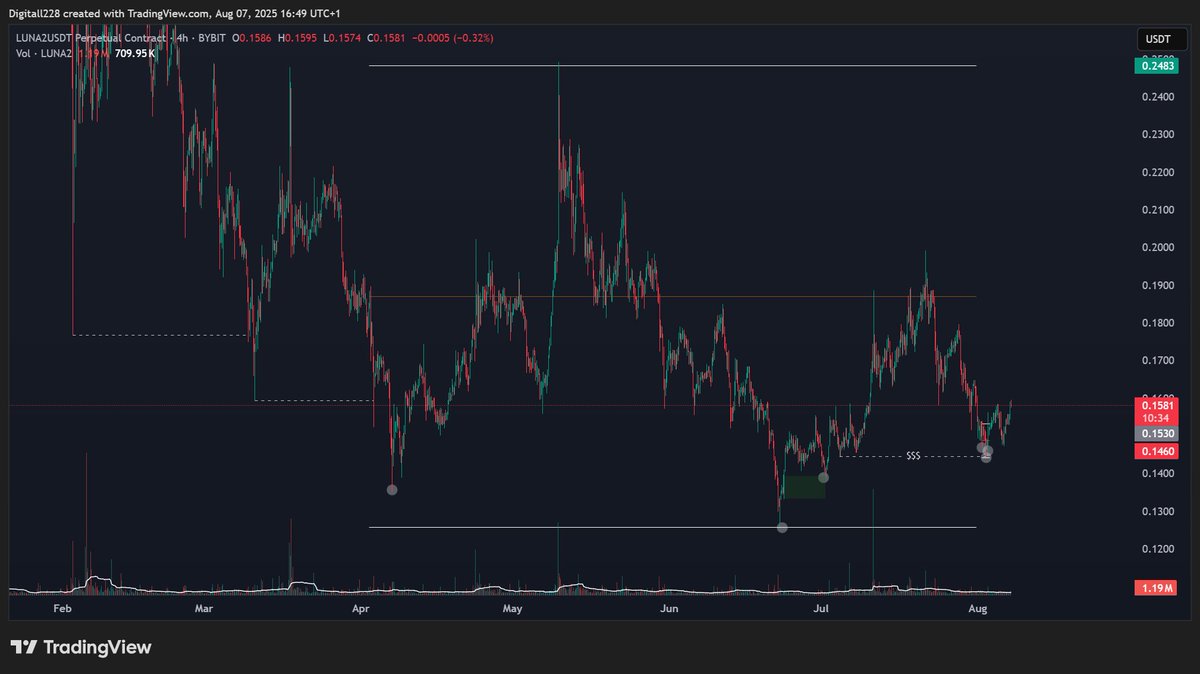Image resolution: width=1200 pixels, height=674 pixels.
Task: Click the Jul label on time axis
Action: pos(822,608)
